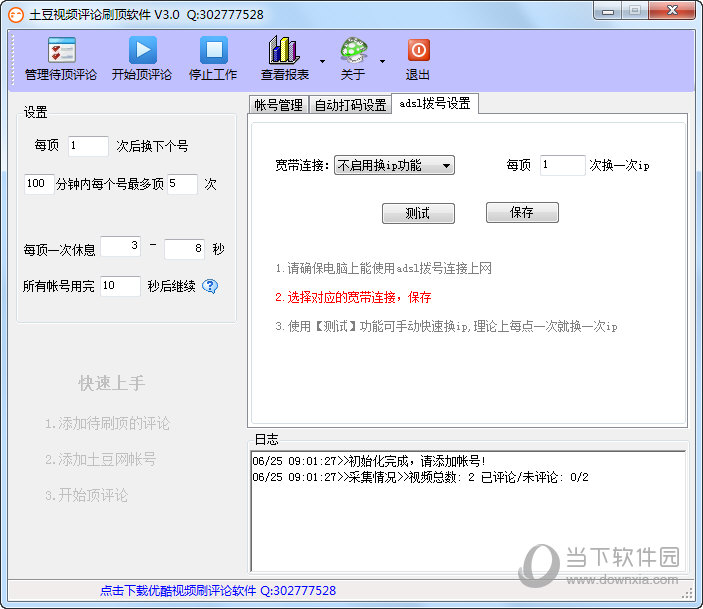Click the 最多顶 5 次 input field

(182, 184)
